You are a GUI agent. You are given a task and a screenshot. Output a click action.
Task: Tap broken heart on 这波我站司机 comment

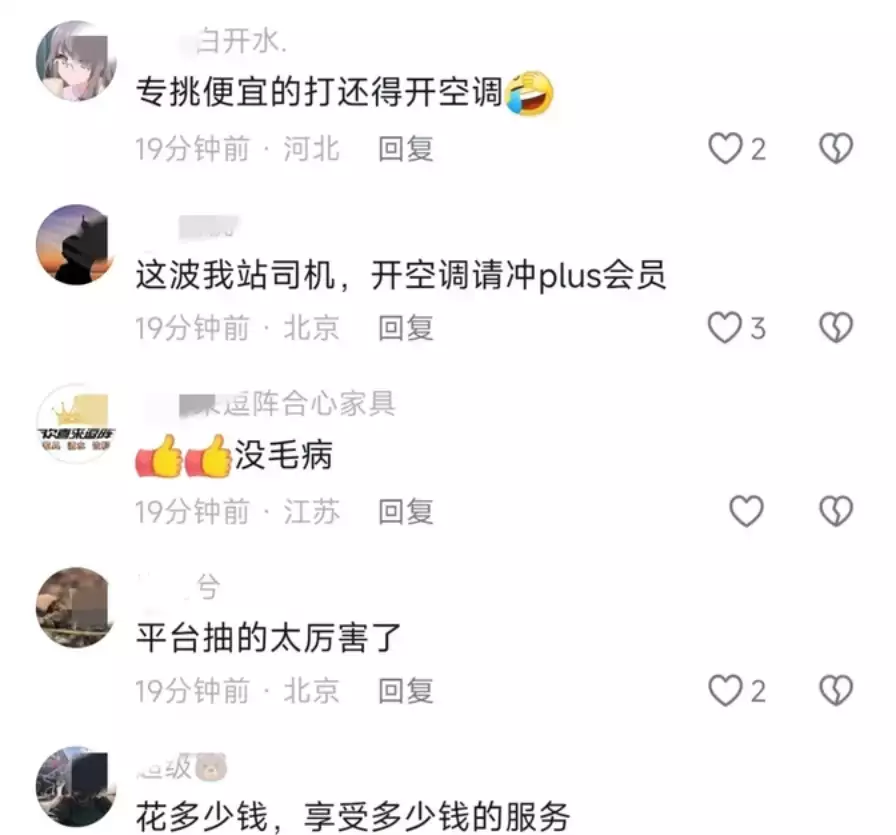pos(836,327)
